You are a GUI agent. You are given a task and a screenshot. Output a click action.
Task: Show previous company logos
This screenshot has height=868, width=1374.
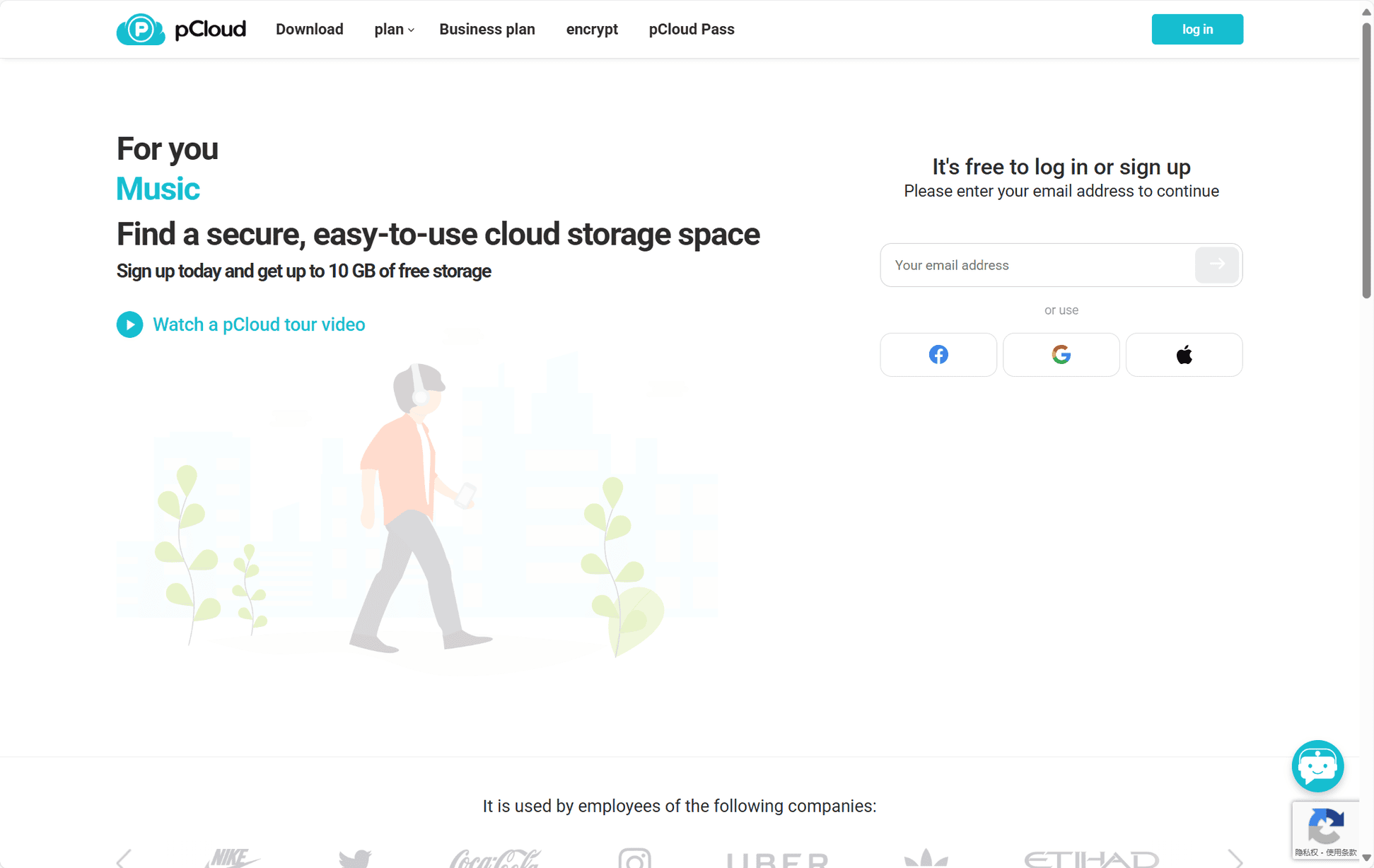(124, 858)
